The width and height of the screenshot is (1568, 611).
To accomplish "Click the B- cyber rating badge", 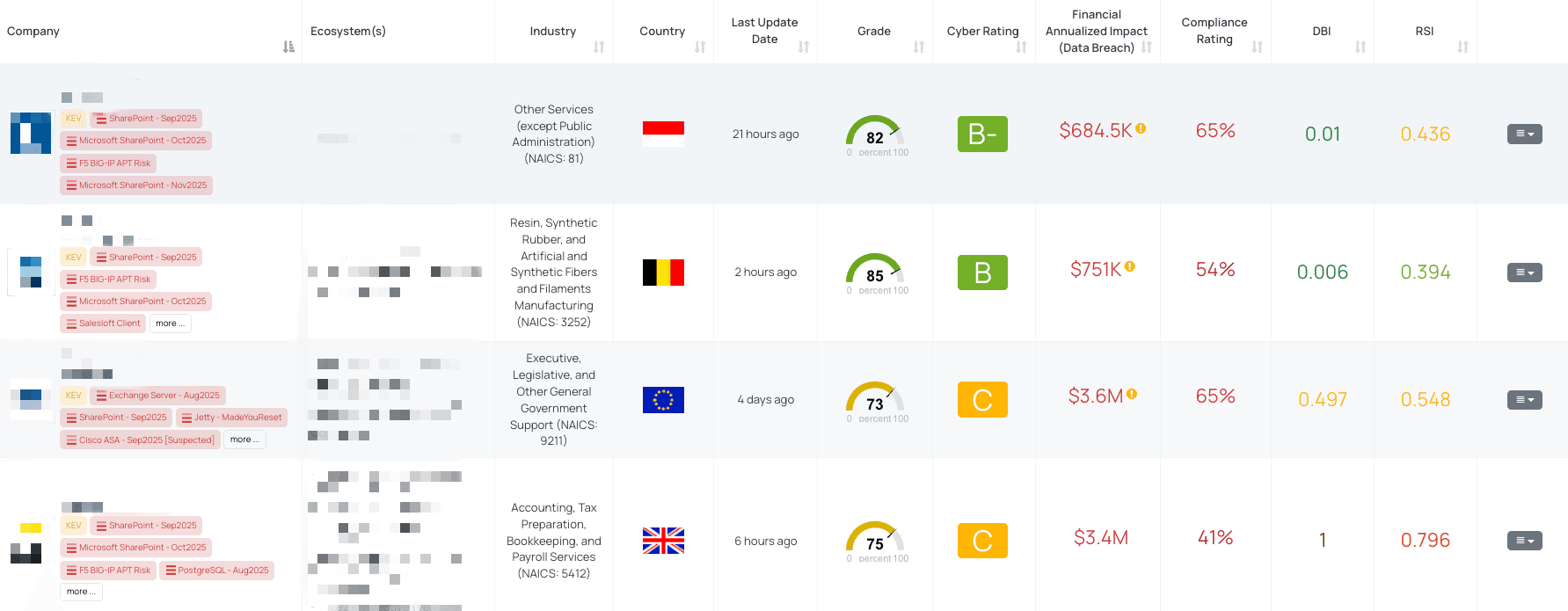I will click(x=982, y=135).
